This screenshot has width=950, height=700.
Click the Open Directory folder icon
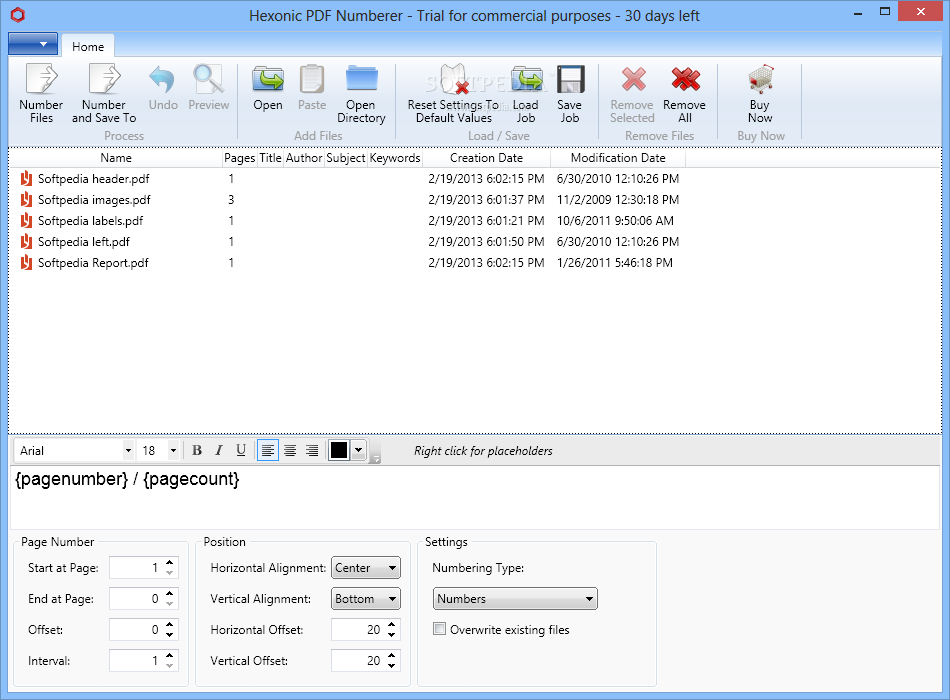[x=362, y=79]
